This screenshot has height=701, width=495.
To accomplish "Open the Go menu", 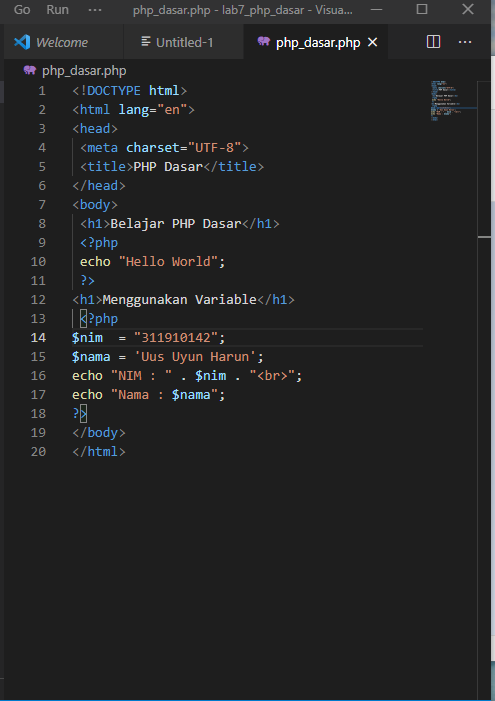I will click(22, 9).
